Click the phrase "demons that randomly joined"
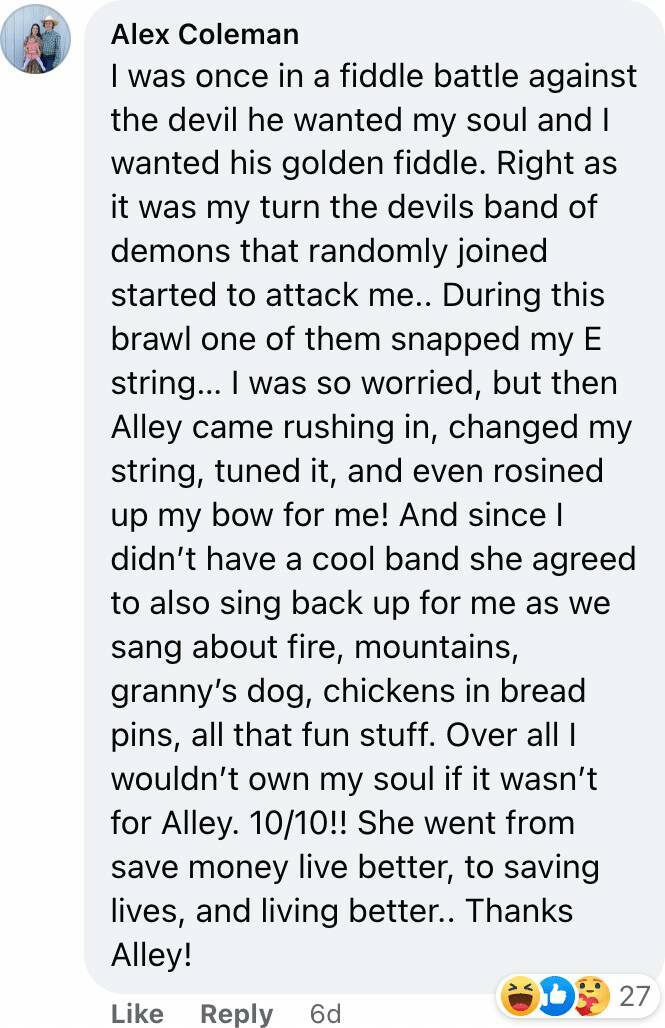This screenshot has height=1028, width=665. 329,251
